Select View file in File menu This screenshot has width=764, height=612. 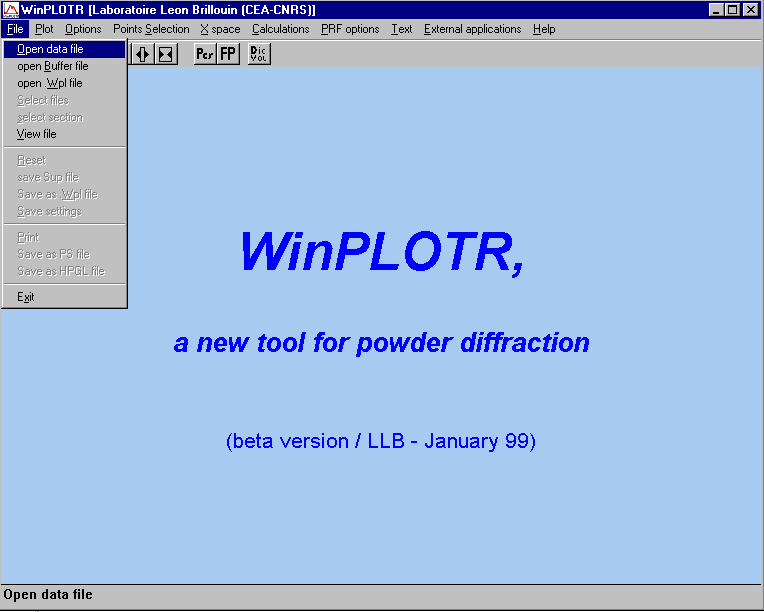coord(37,134)
